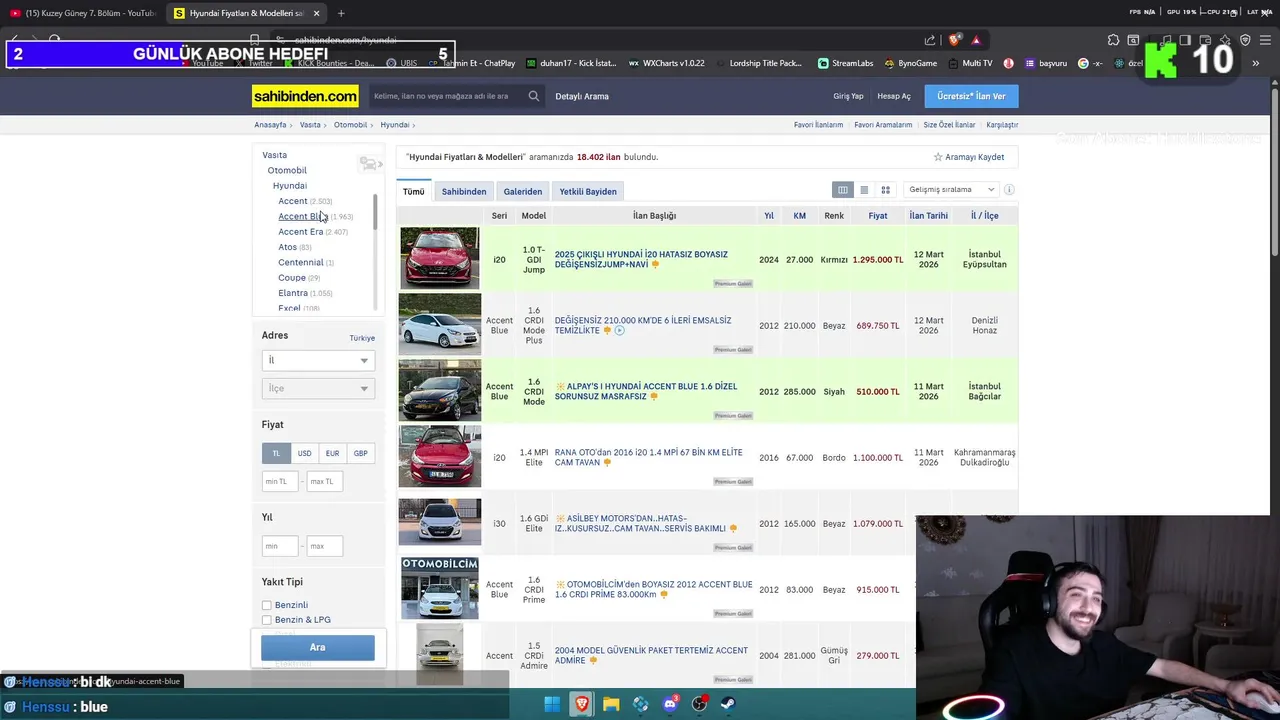The image size is (1280, 720).
Task: Click the car category icon in sidebar
Action: pyautogui.click(x=369, y=163)
